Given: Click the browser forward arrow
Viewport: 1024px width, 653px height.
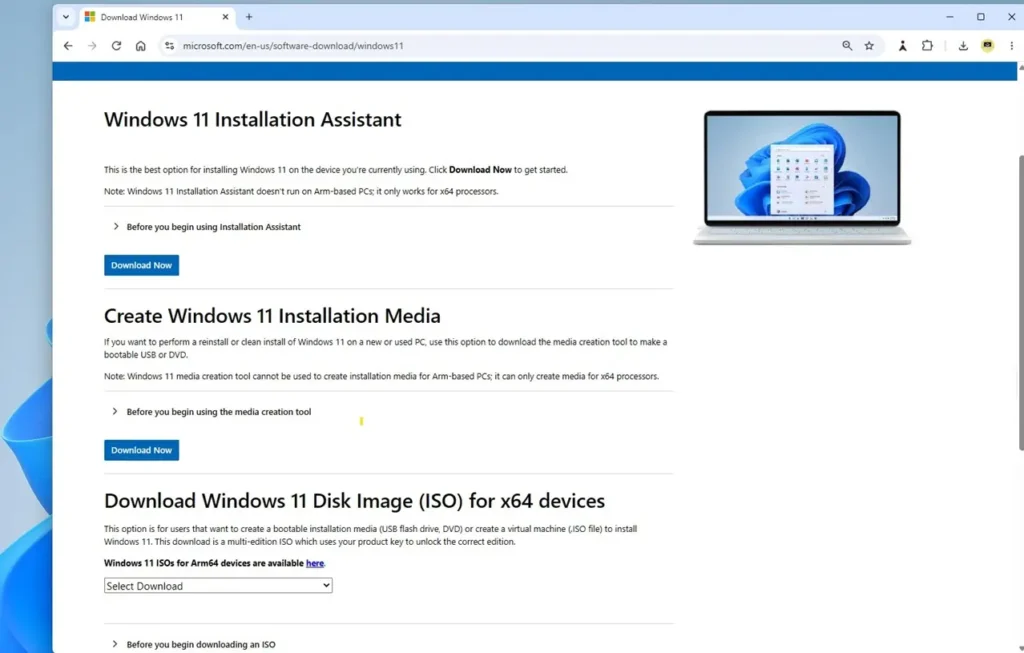Looking at the screenshot, I should click(92, 46).
